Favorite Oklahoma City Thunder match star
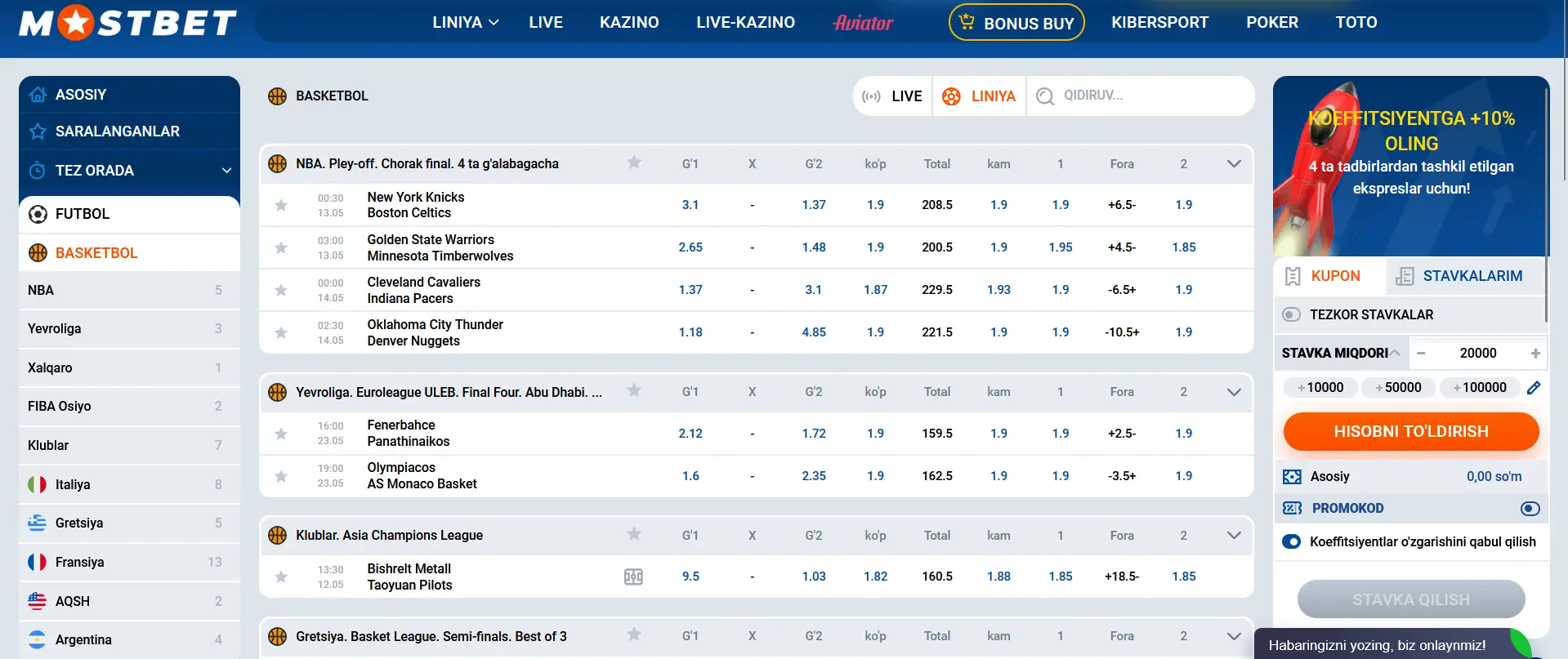 (281, 332)
